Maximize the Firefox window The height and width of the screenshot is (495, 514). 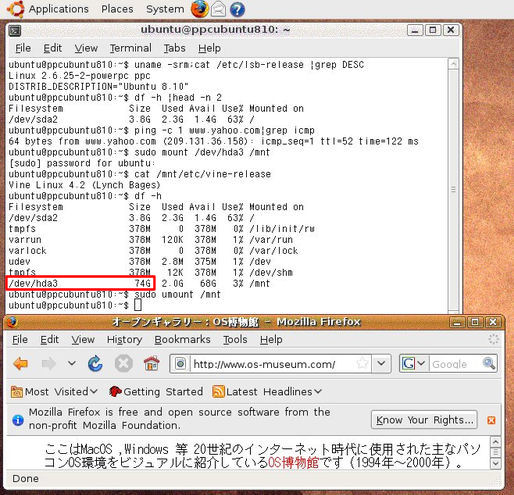click(x=475, y=322)
